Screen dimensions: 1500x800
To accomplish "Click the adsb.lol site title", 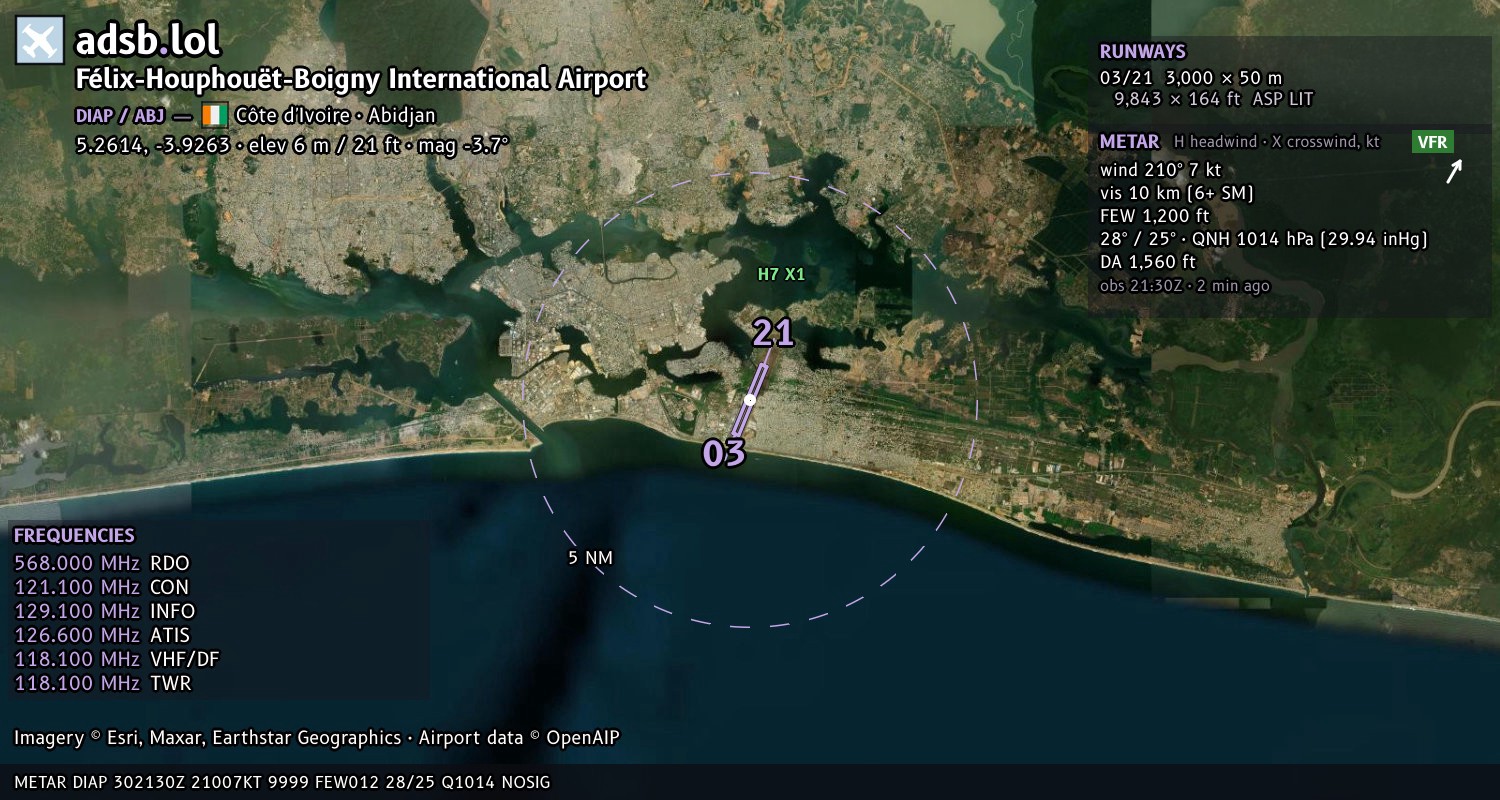I will coord(148,41).
